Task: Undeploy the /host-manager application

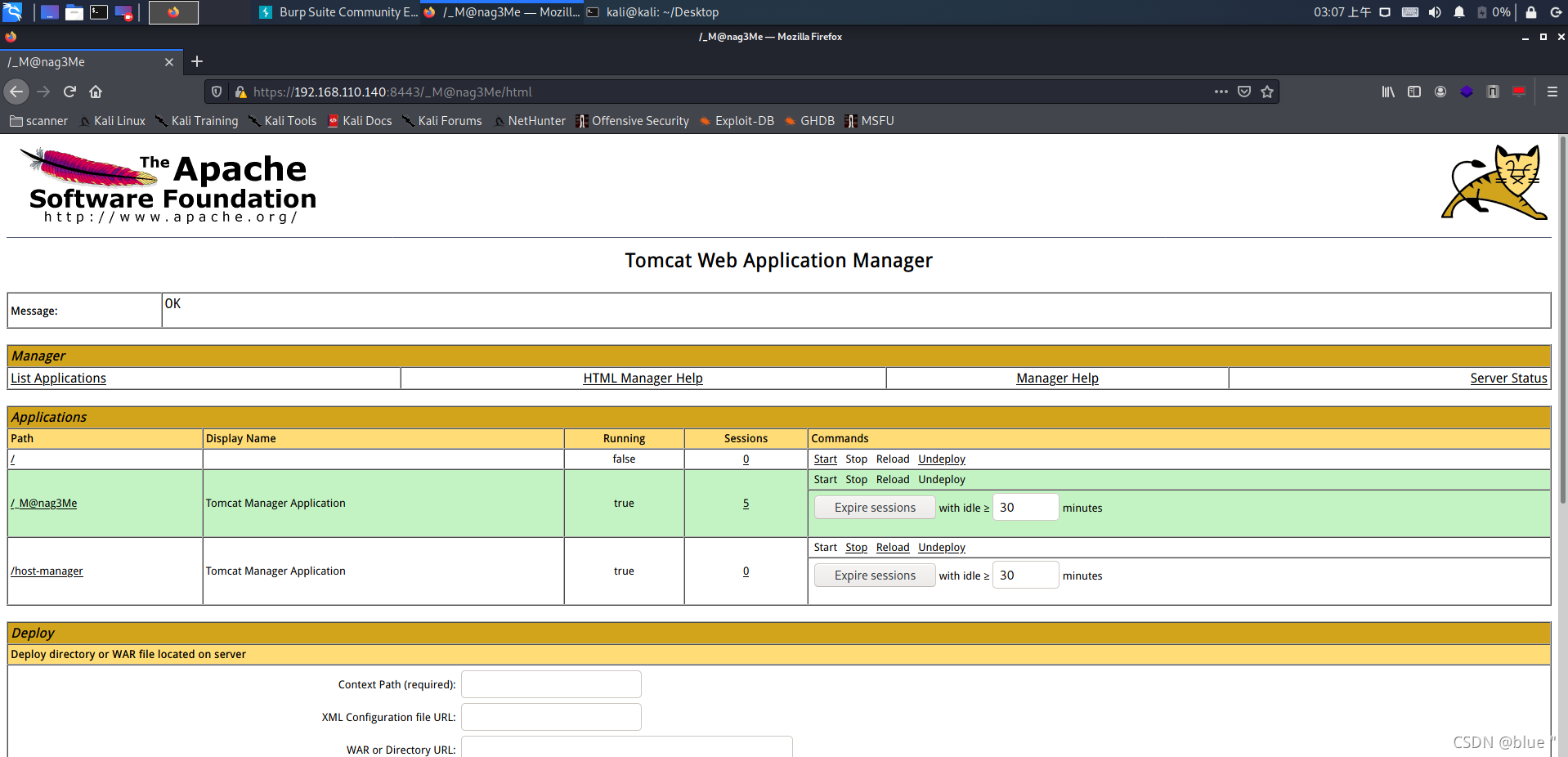Action: pos(941,548)
